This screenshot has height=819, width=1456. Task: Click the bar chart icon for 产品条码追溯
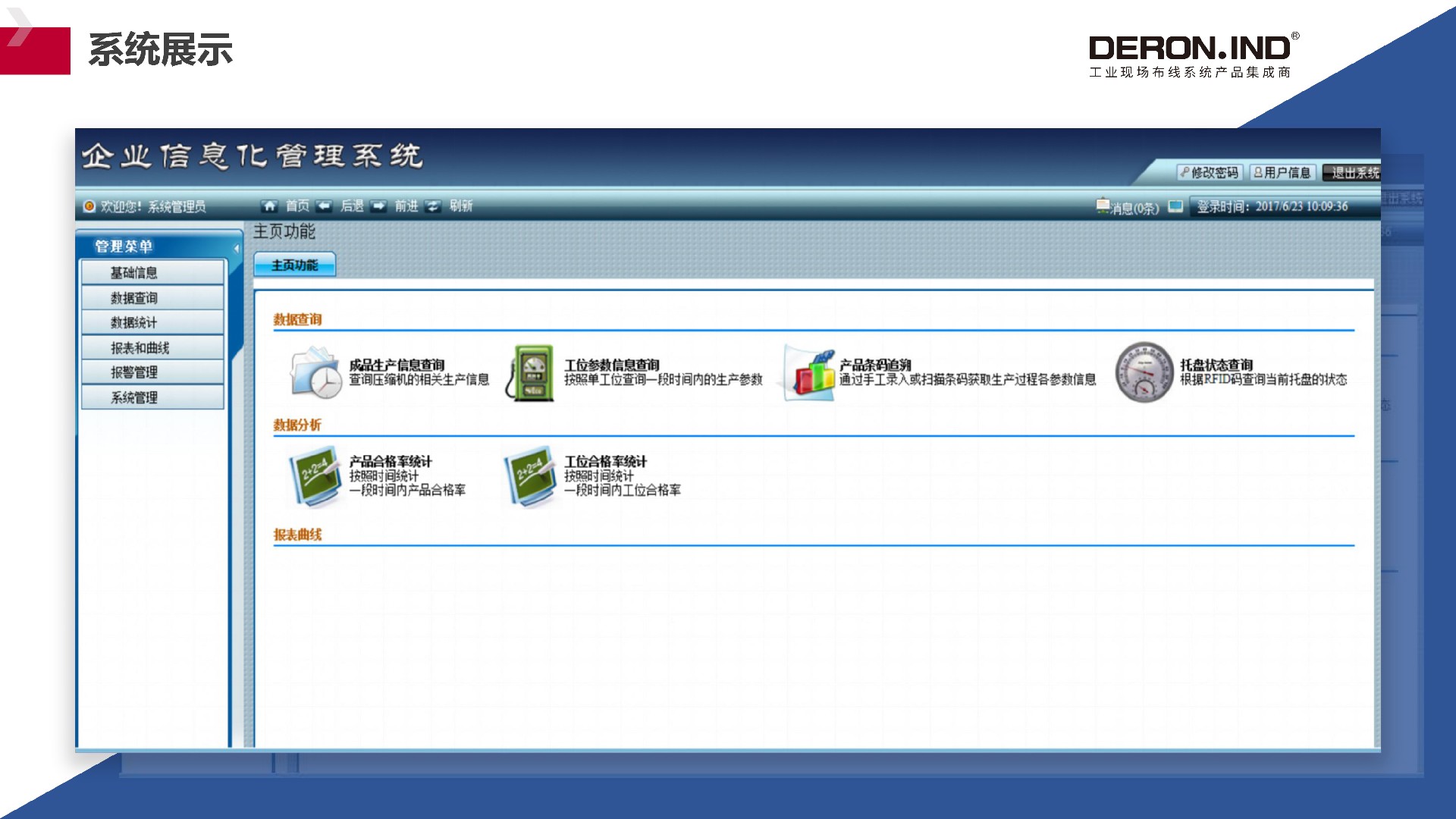pos(808,372)
